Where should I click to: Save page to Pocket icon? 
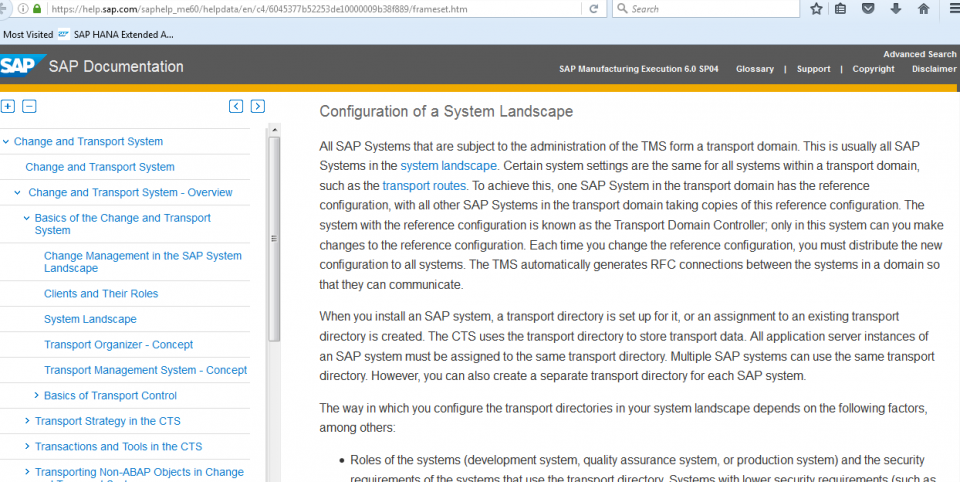868,9
